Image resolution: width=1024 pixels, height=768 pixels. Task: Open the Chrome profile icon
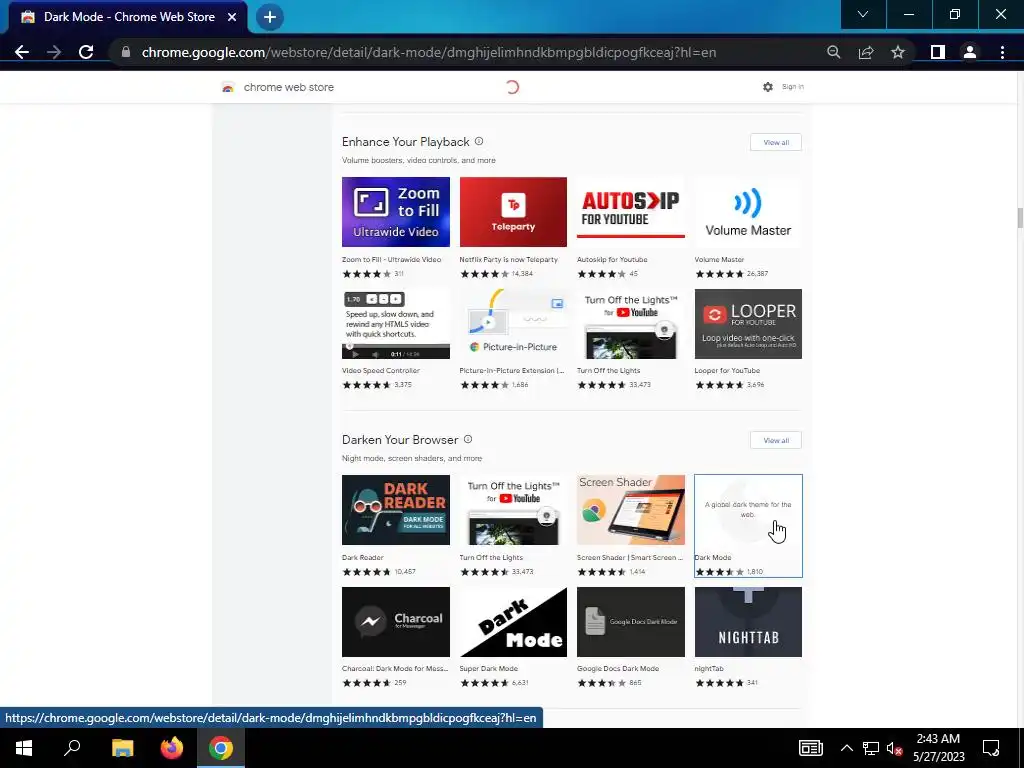pos(970,52)
